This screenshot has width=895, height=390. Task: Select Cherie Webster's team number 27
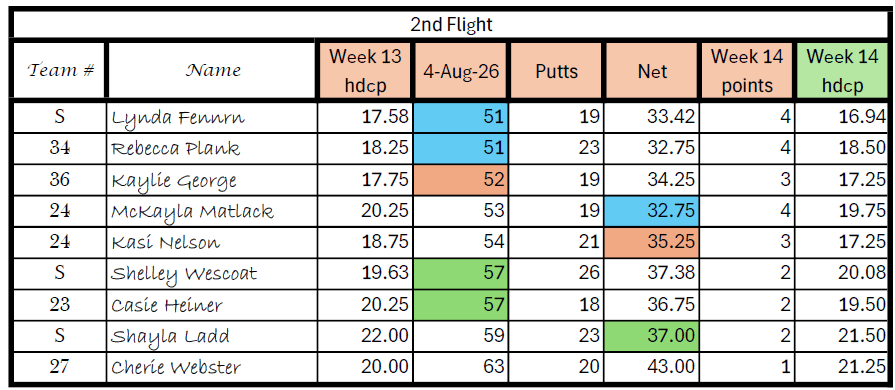pyautogui.click(x=59, y=367)
